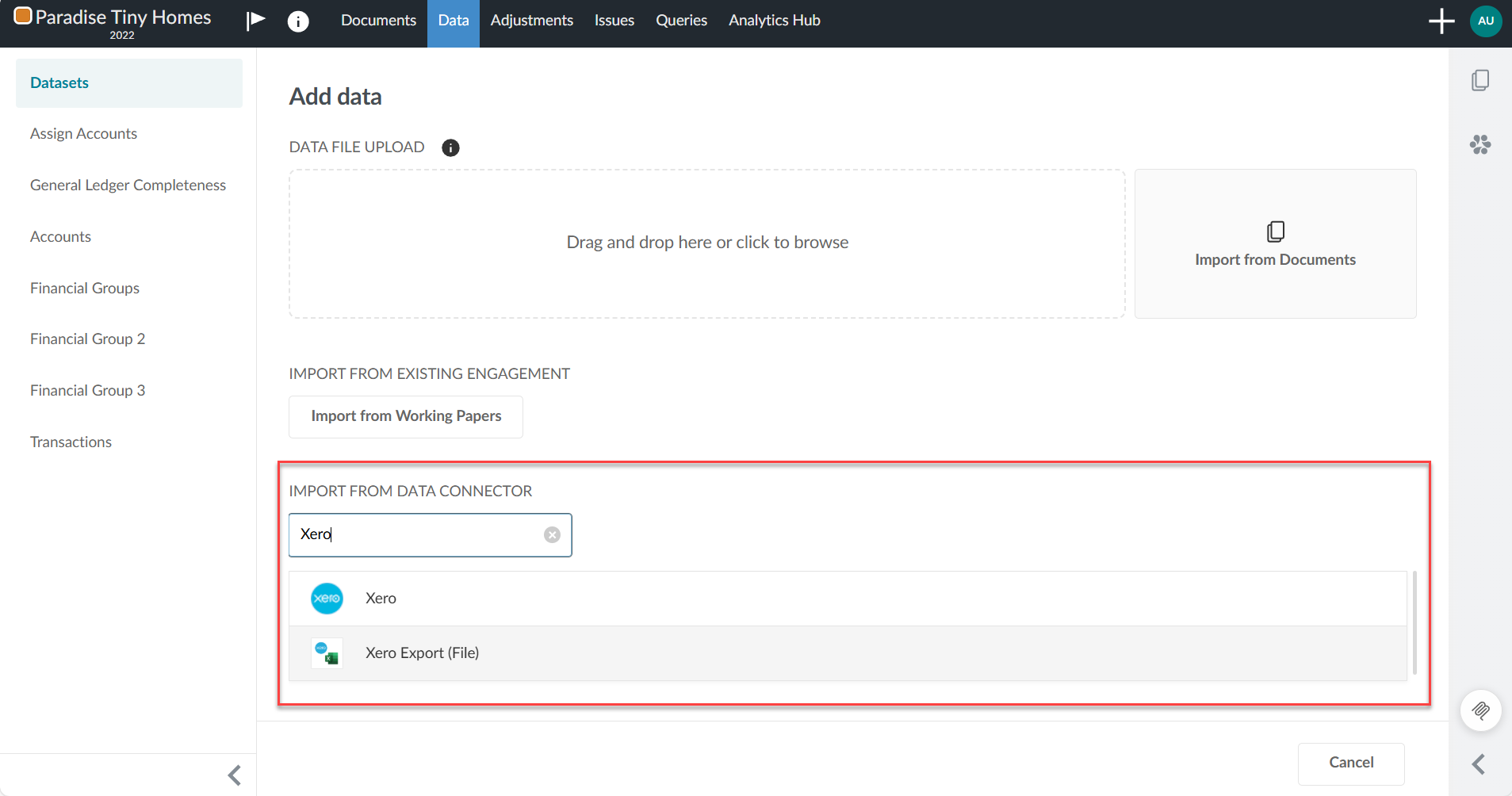This screenshot has width=1512, height=796.
Task: Click the info icon beside DATA FILE UPLOAD
Action: click(450, 147)
